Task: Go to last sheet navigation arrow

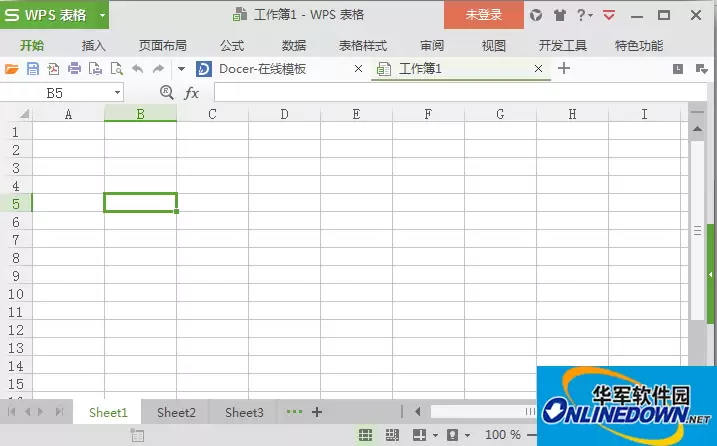Action: tap(59, 412)
